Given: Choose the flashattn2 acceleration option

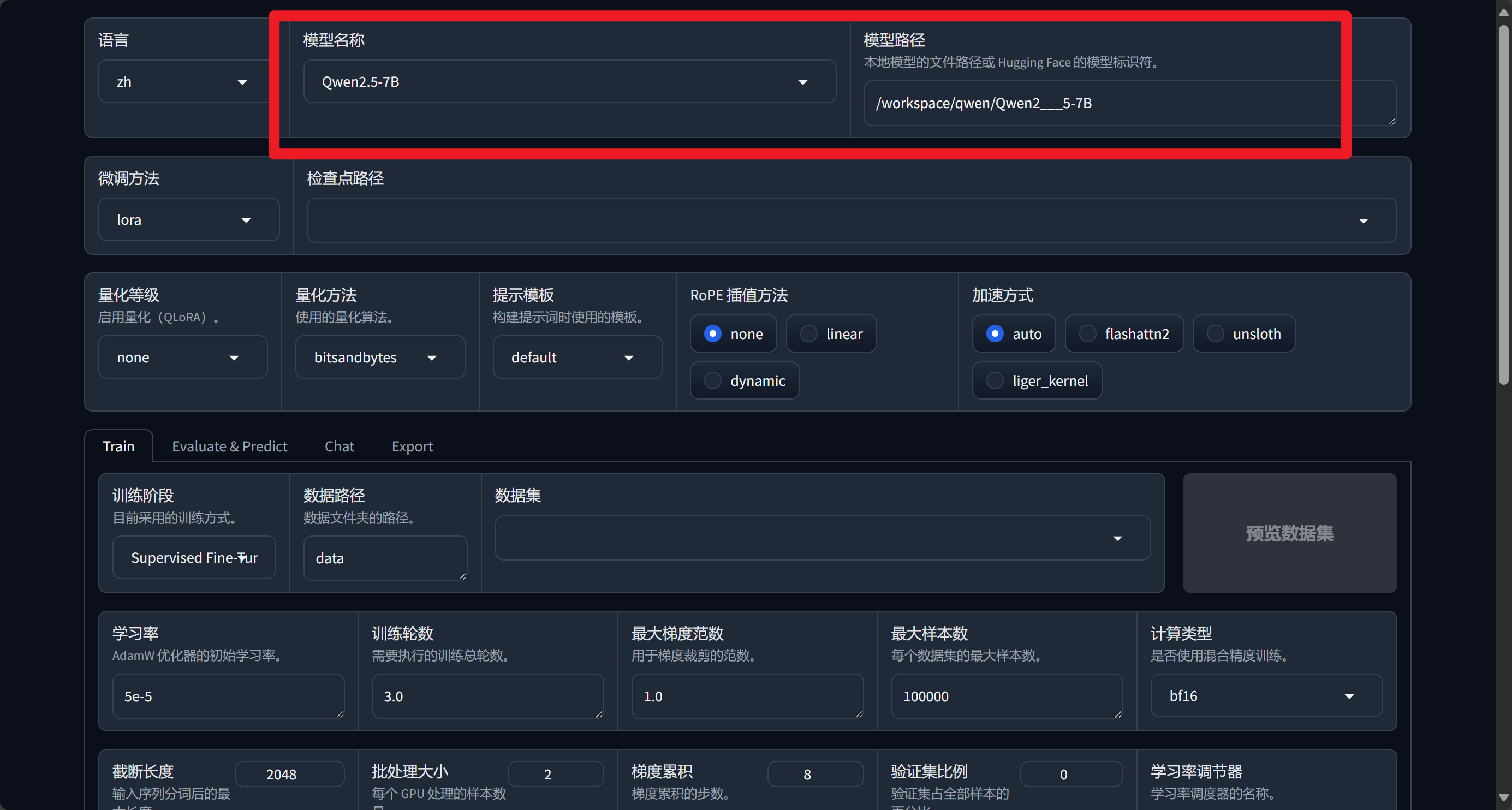Looking at the screenshot, I should click(1088, 333).
